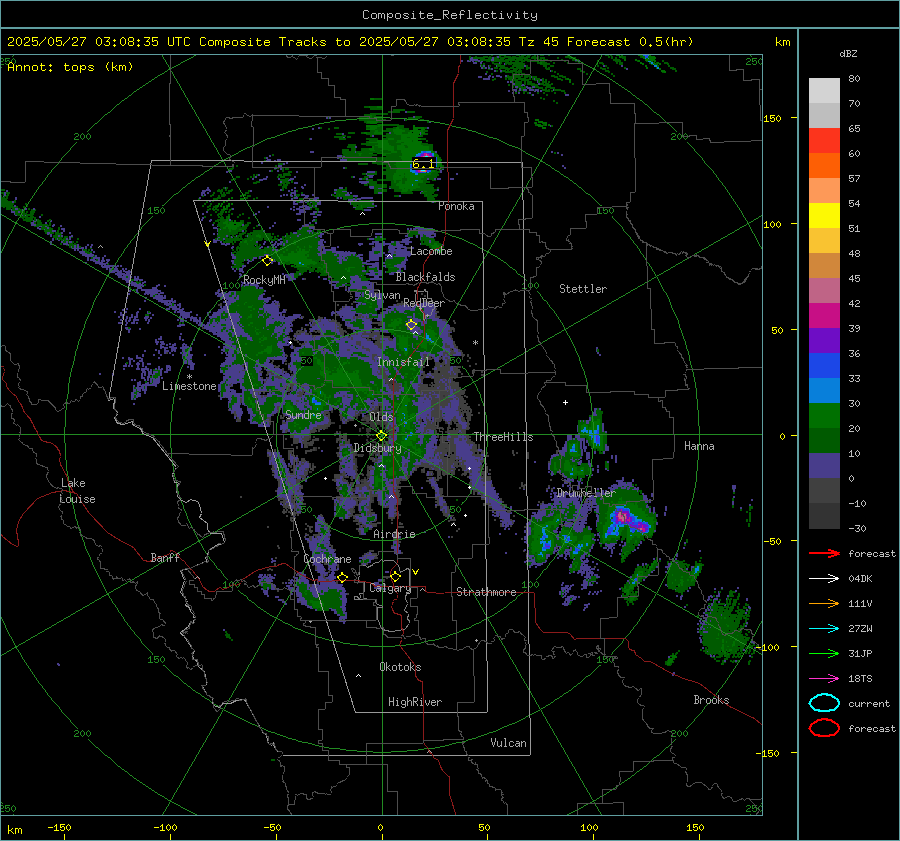Click the orange 111V arrow in legend
Screen dimensions: 900x841
pos(824,603)
